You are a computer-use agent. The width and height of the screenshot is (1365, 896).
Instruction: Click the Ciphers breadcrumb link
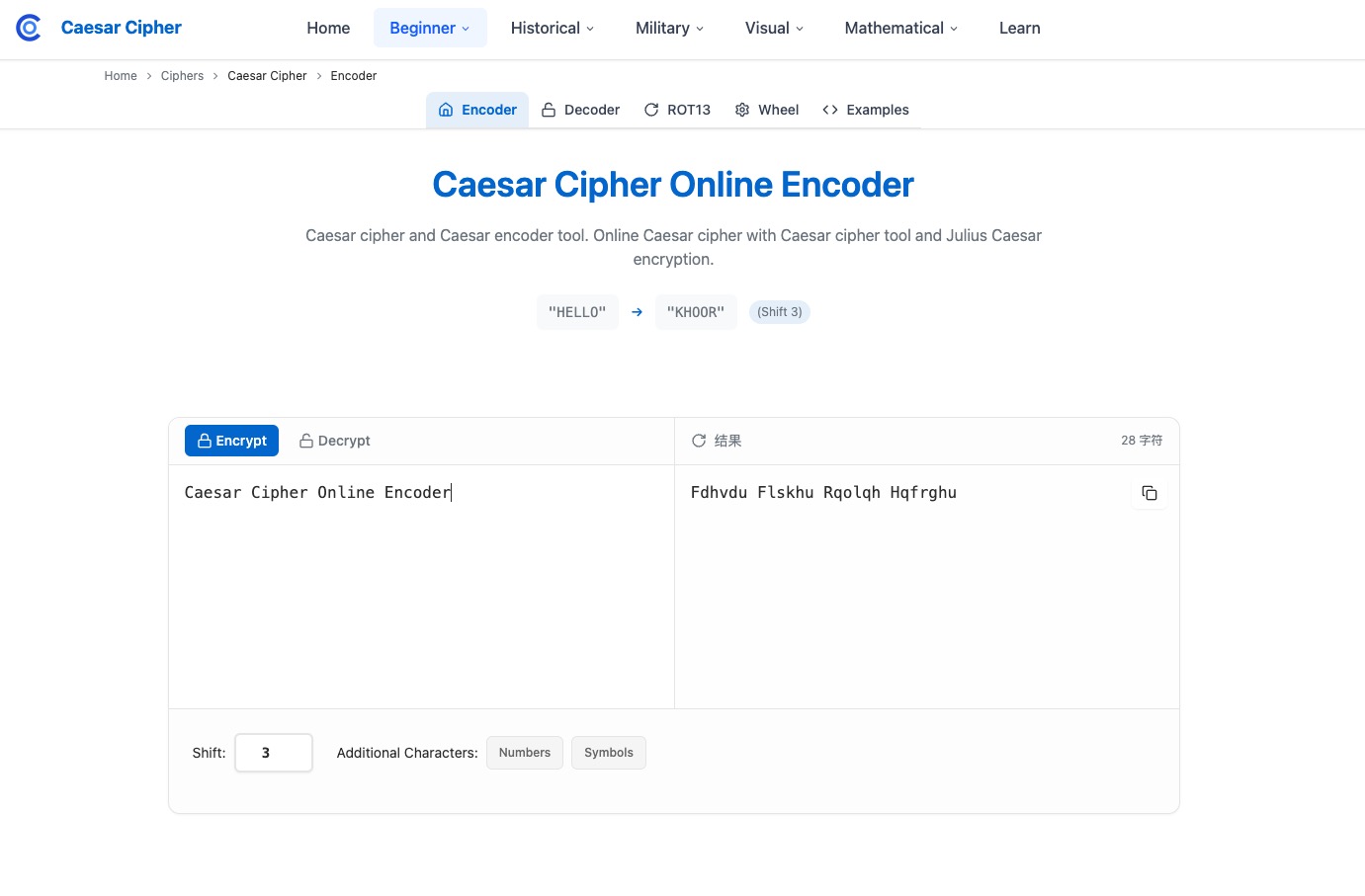(182, 76)
